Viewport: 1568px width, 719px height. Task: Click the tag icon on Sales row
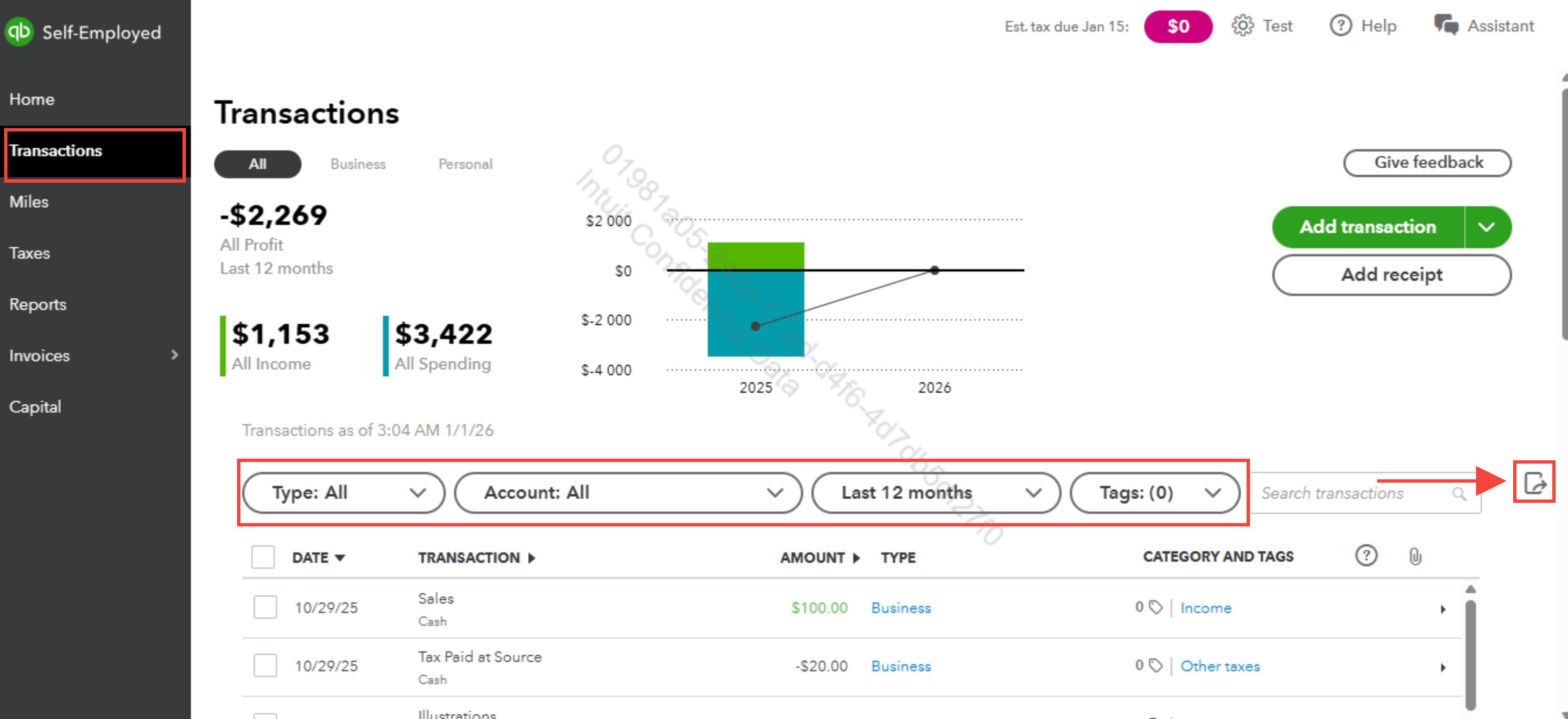click(x=1155, y=607)
